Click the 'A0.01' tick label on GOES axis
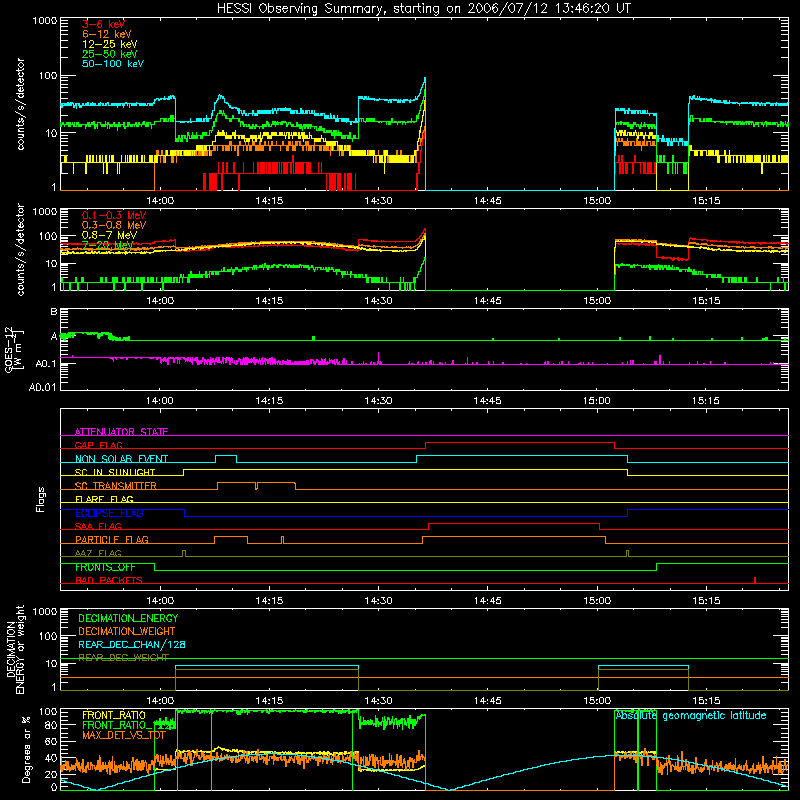 (x=43, y=387)
